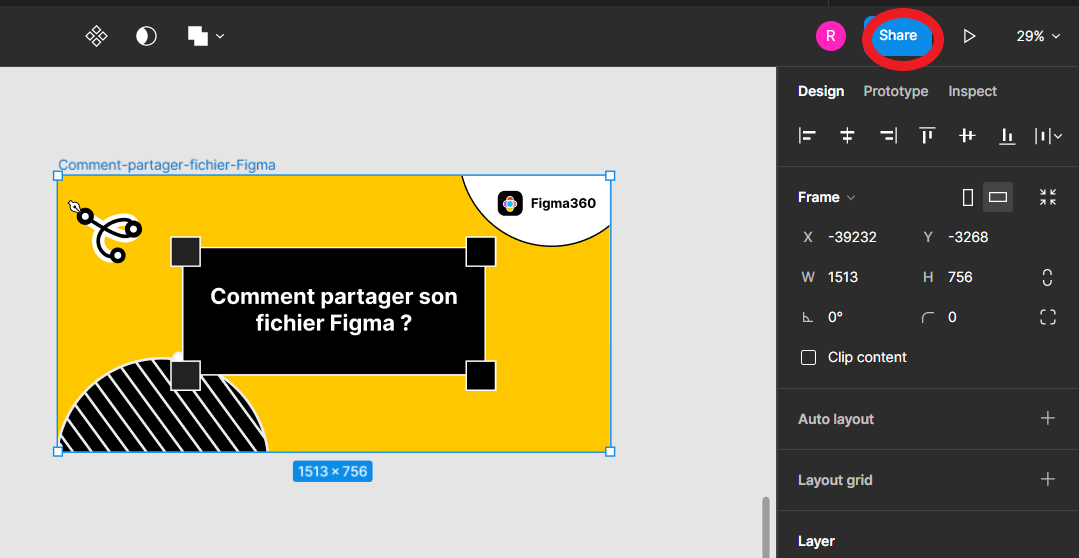
Task: Open the 29% zoom dropdown
Action: (1038, 36)
